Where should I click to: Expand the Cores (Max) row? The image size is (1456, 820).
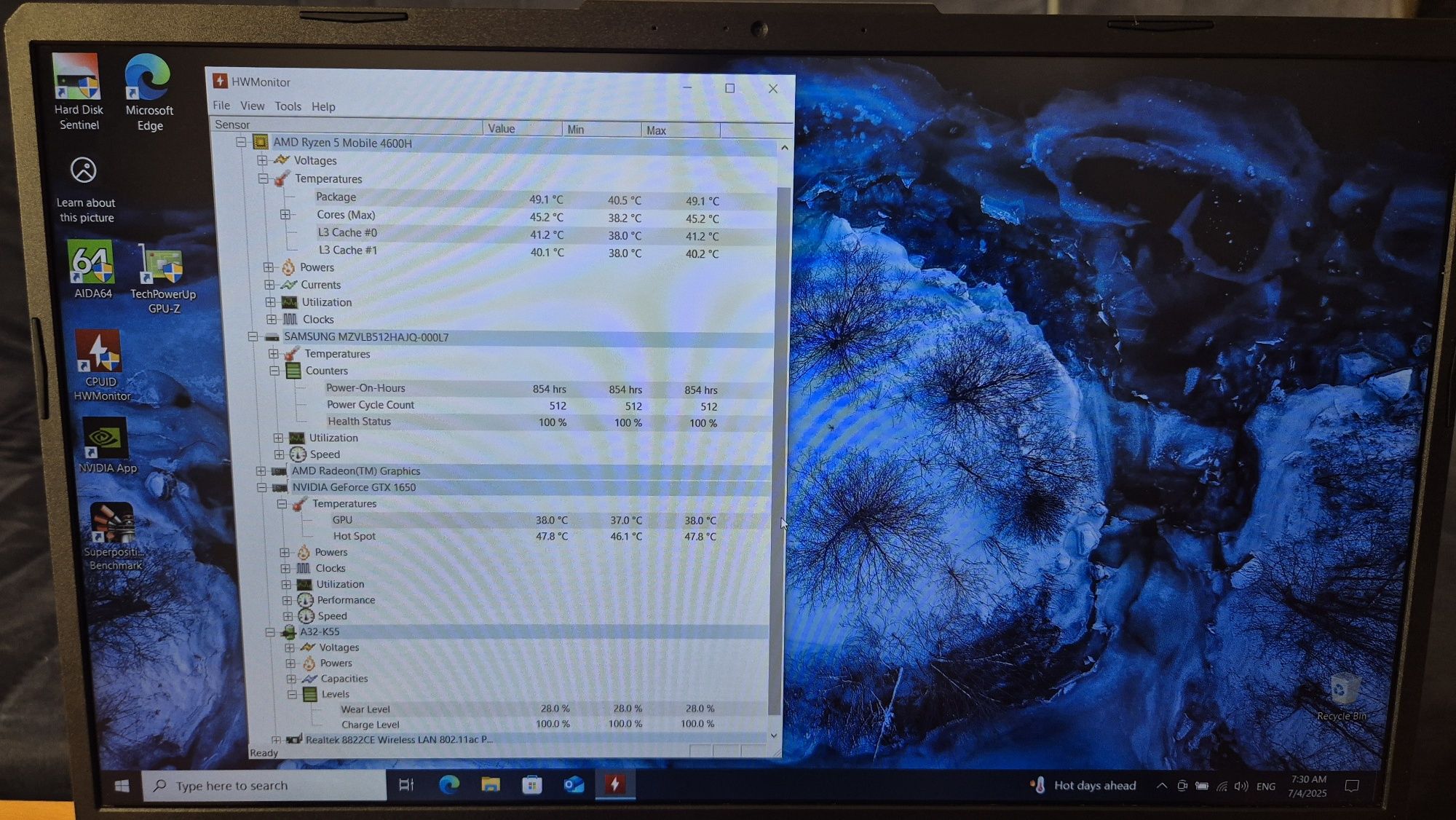tap(285, 214)
